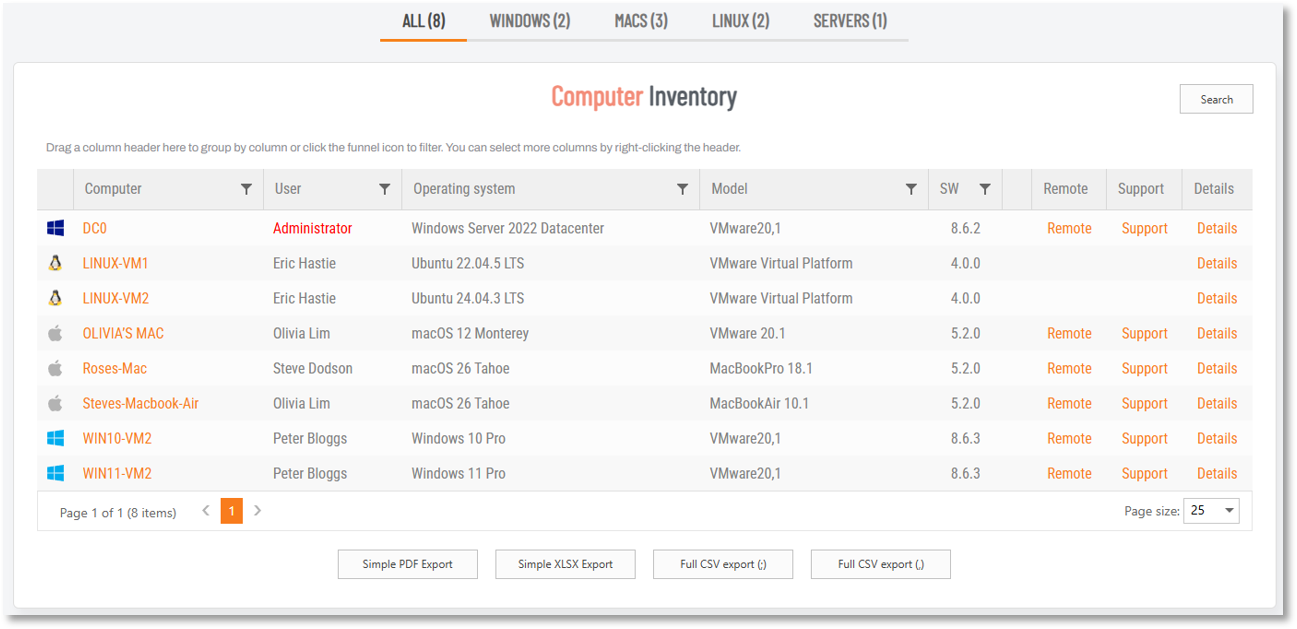Click the Windows logo icon beside DC0
This screenshot has width=1297, height=629.
coord(56,229)
